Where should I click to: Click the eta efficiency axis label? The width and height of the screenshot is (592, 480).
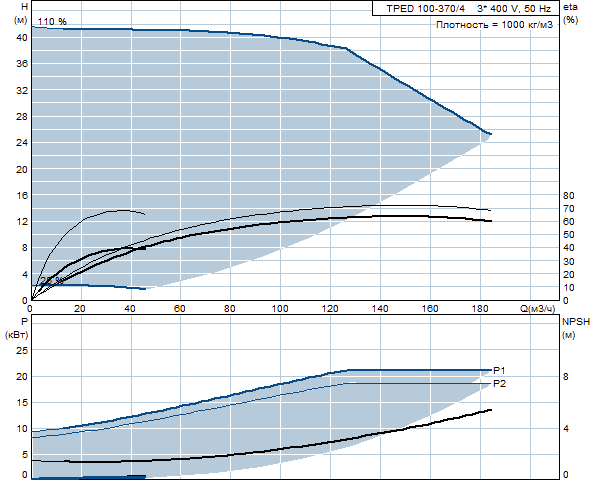click(570, 7)
